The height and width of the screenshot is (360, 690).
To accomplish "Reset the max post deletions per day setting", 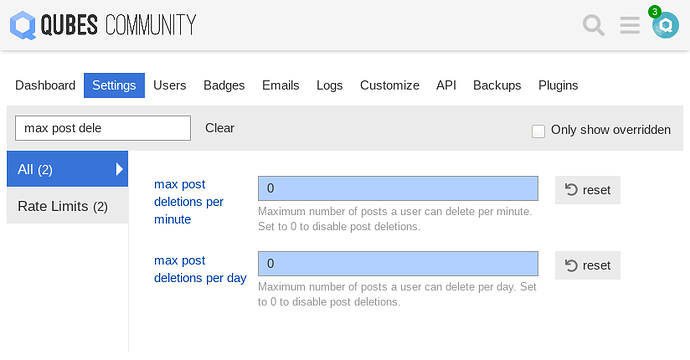I will [x=587, y=265].
